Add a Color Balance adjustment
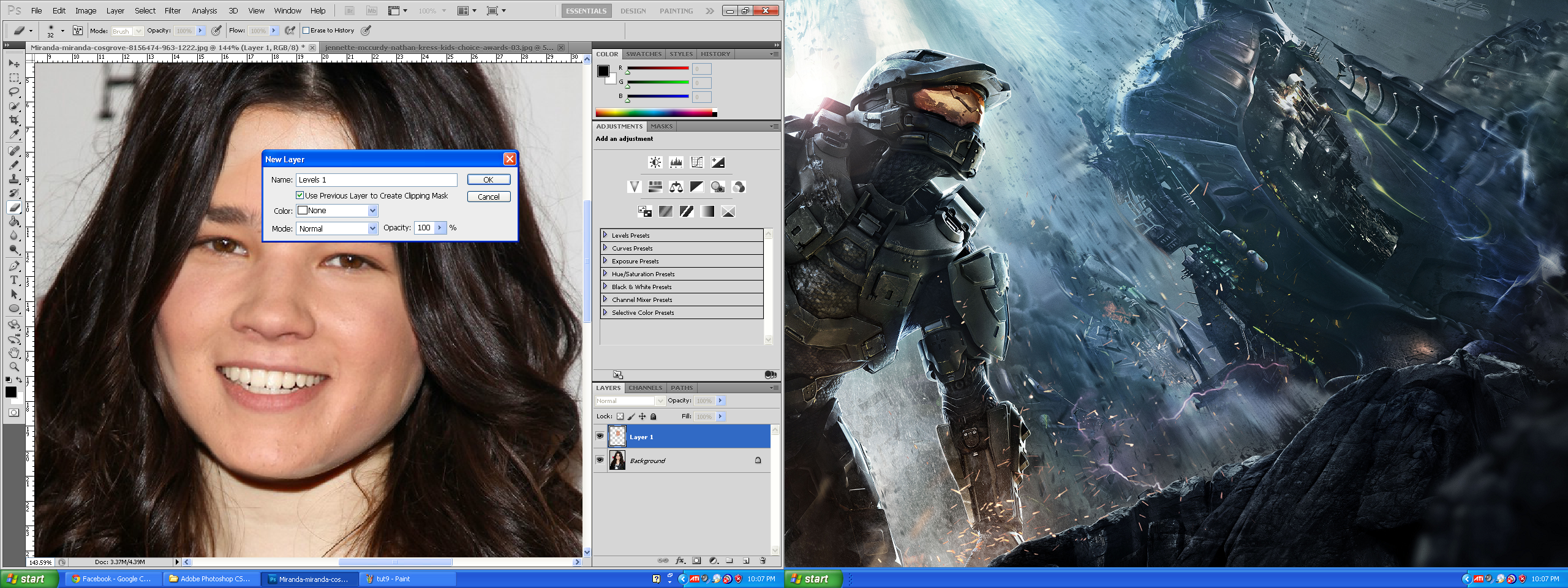 pyautogui.click(x=676, y=187)
